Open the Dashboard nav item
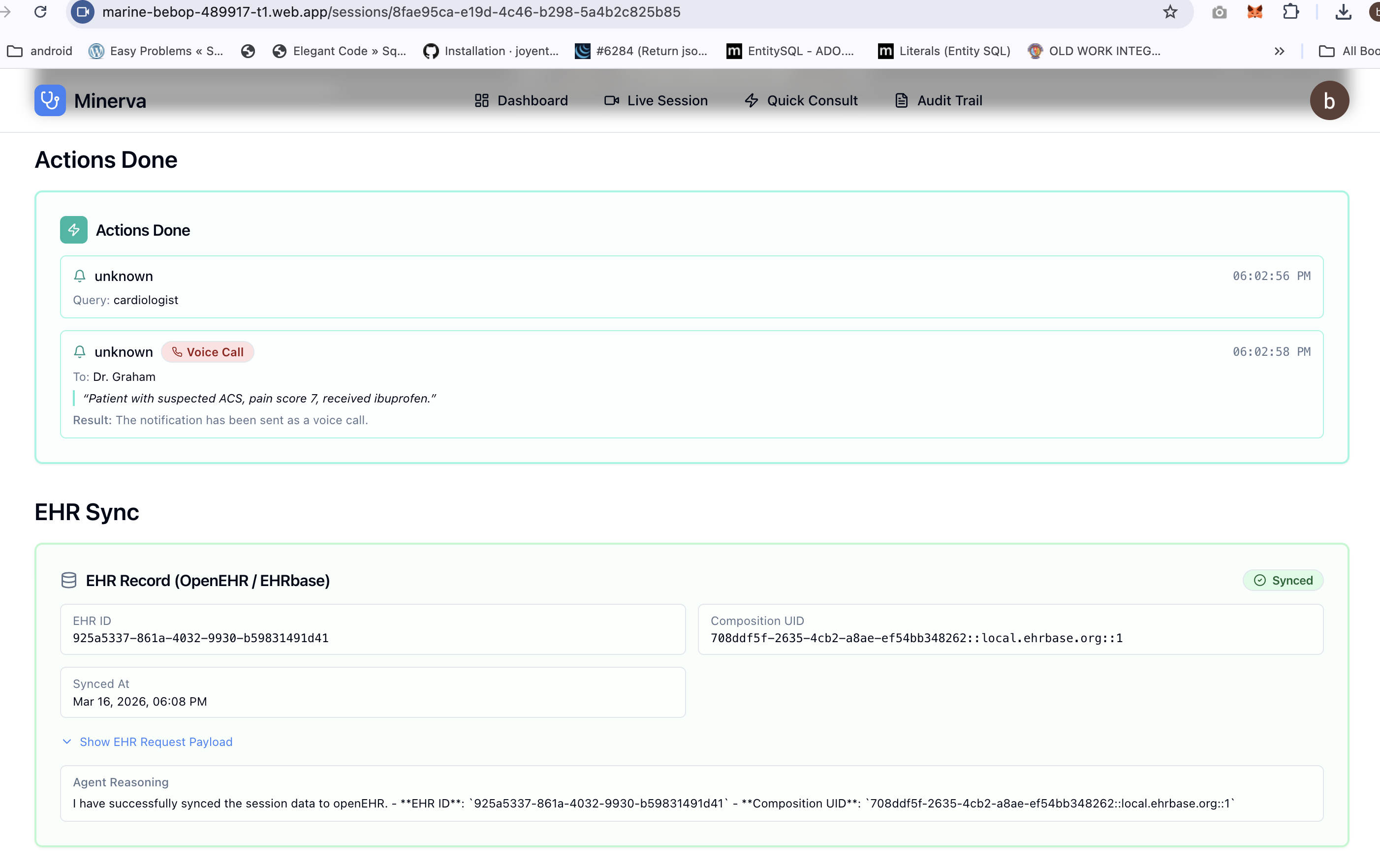Screen dimensions: 1380x868 (x=521, y=100)
